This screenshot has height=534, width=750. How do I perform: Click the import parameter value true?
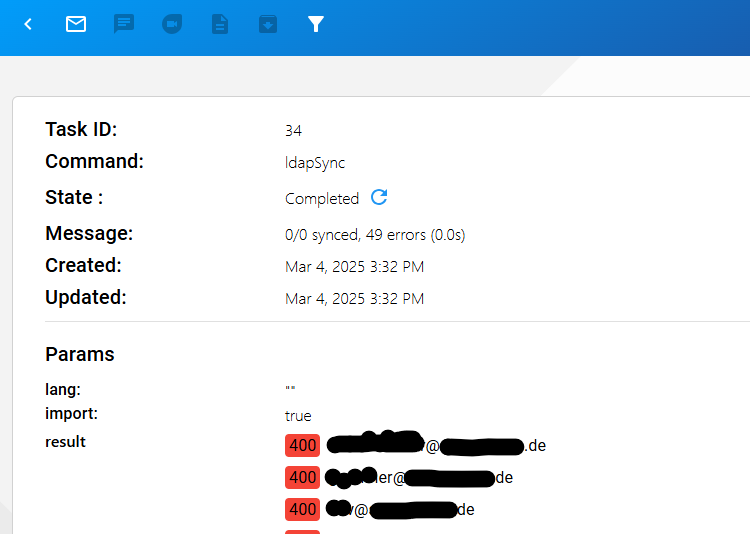click(298, 415)
